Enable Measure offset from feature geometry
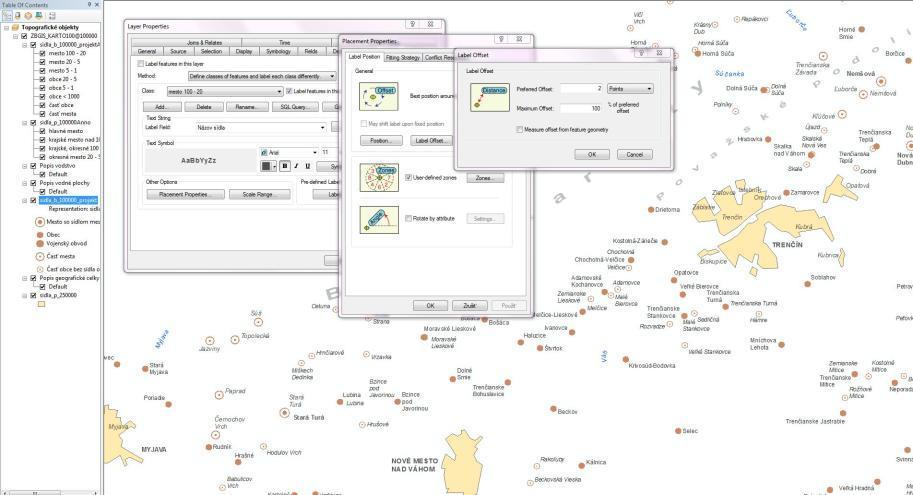 pyautogui.click(x=519, y=129)
